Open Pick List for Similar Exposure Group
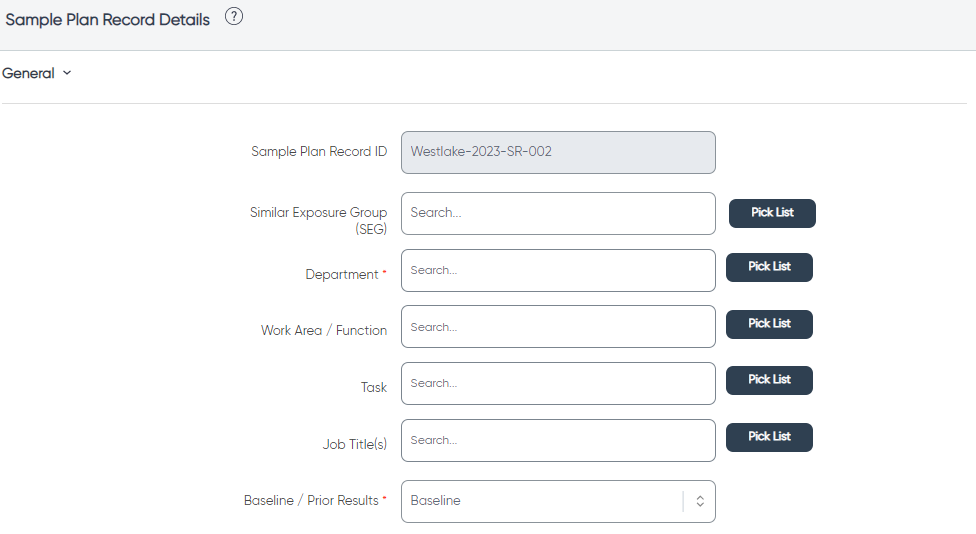 pyautogui.click(x=772, y=213)
